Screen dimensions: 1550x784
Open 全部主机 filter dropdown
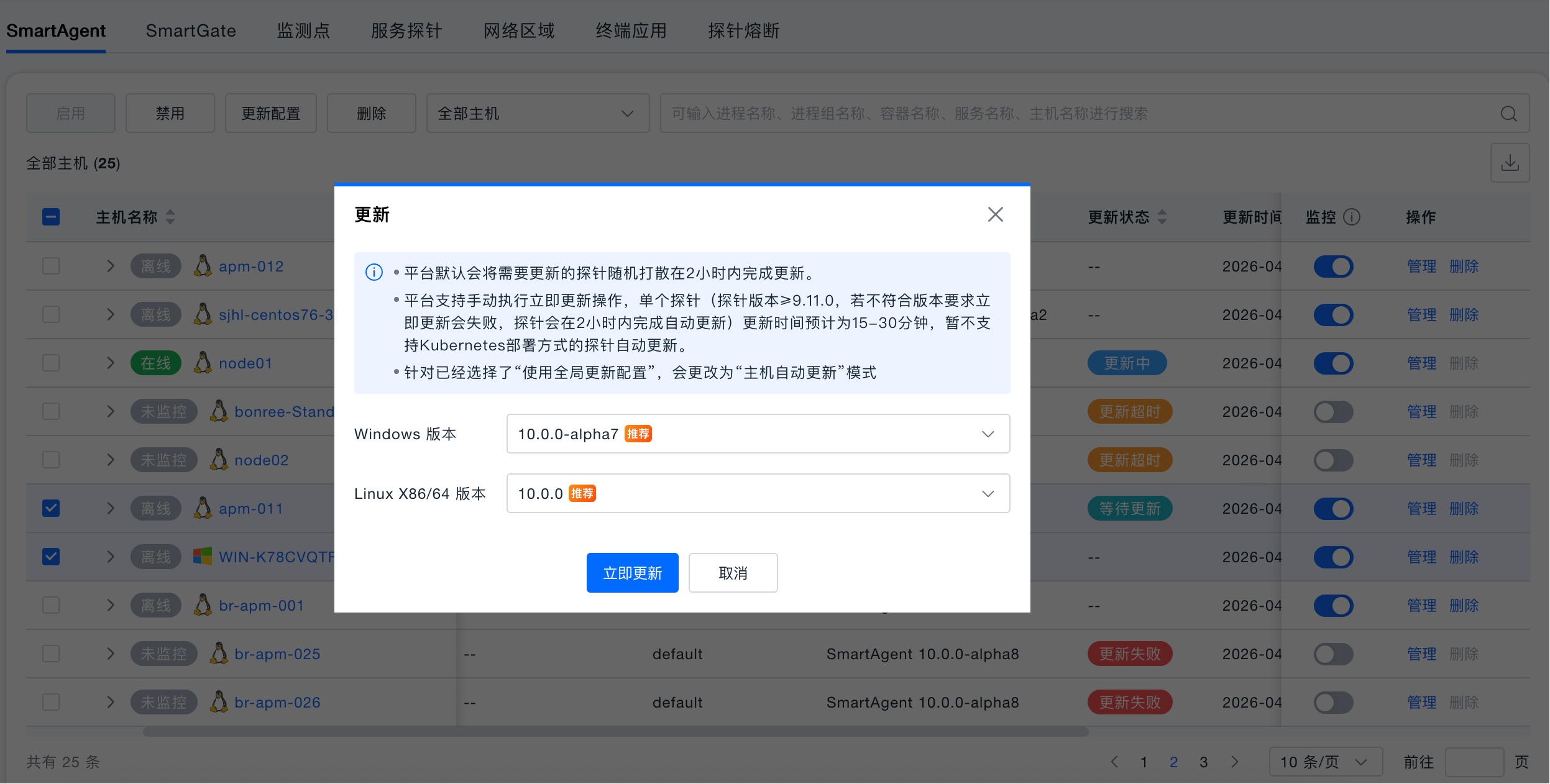[x=538, y=114]
